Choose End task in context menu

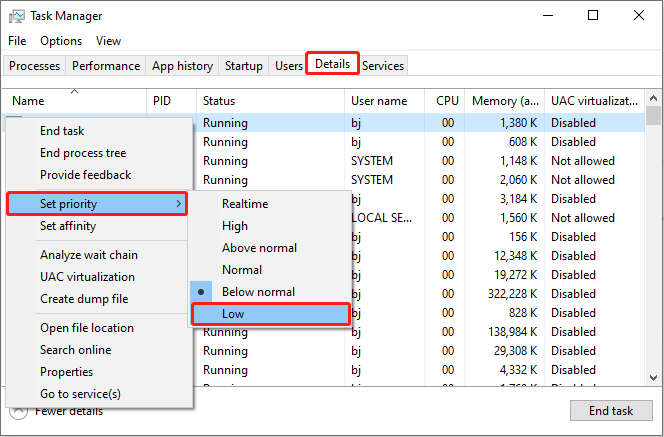pyautogui.click(x=100, y=131)
